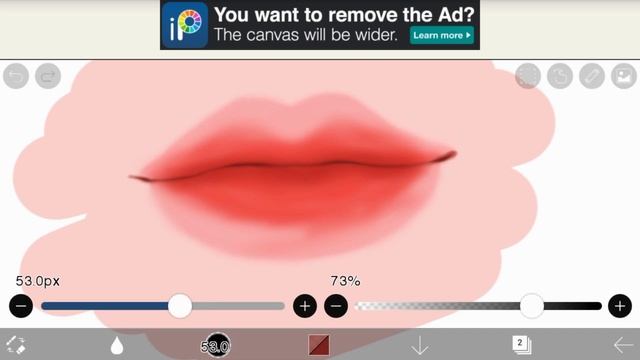Decrease brush thickness with minus button
The width and height of the screenshot is (640, 360).
(21, 306)
